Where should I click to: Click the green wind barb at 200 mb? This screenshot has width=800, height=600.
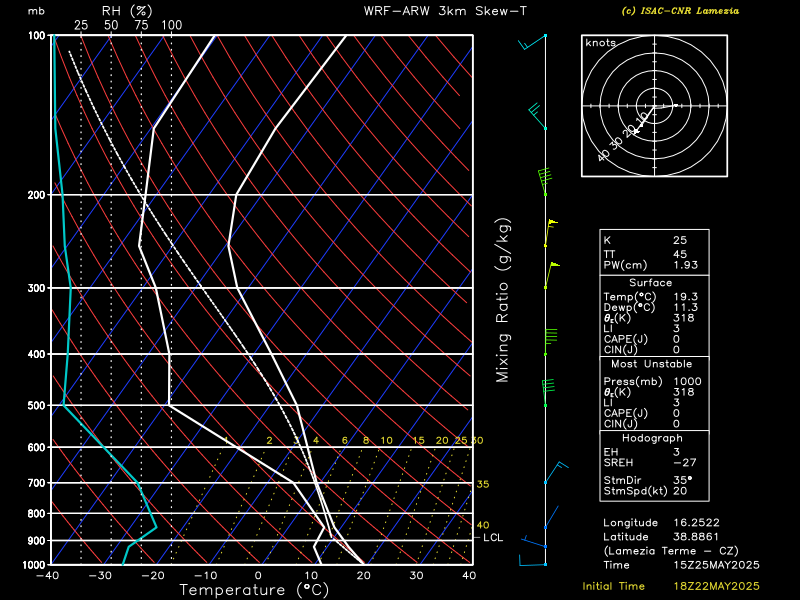point(545,182)
